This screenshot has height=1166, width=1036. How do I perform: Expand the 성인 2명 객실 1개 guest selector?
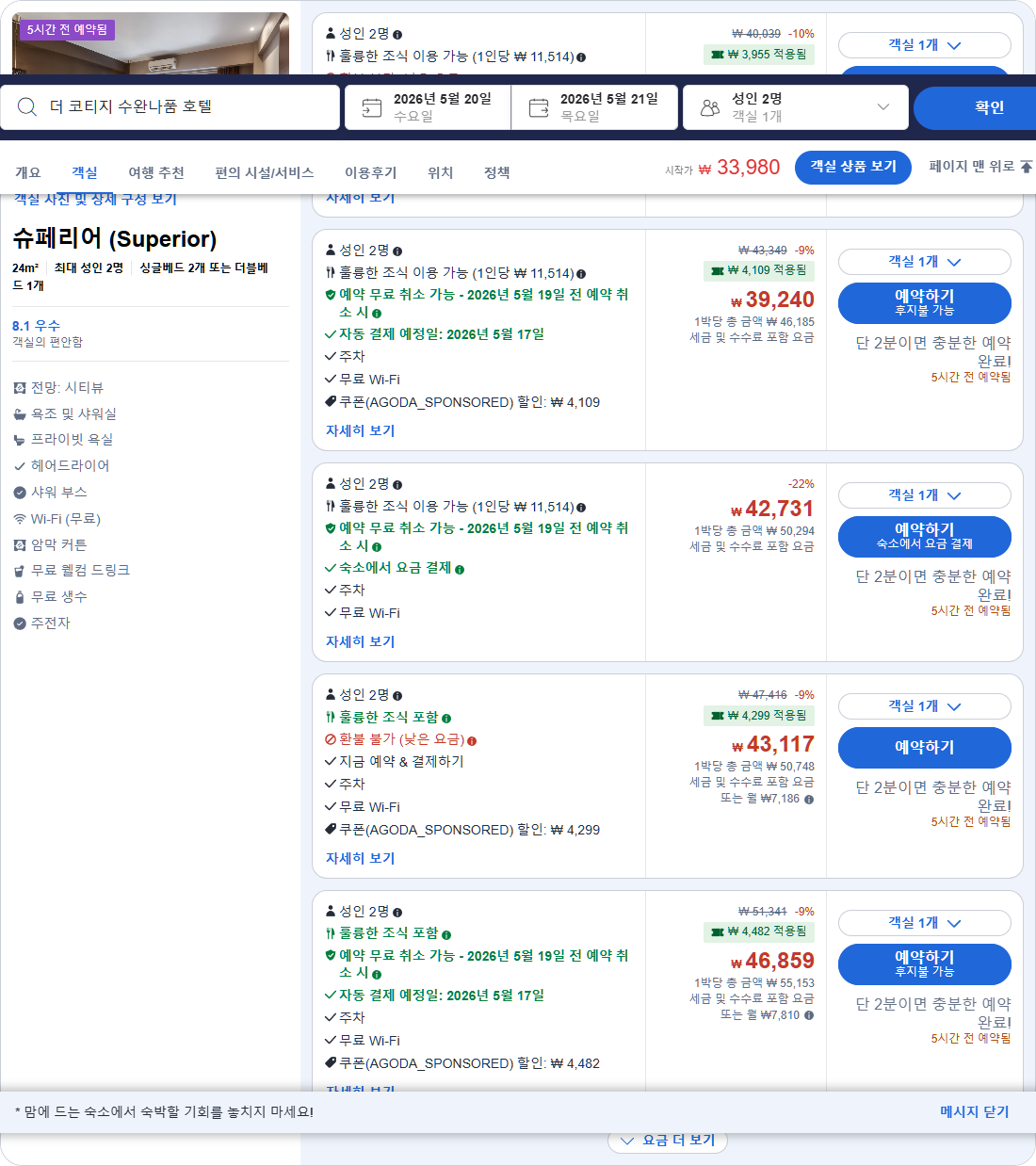click(796, 107)
